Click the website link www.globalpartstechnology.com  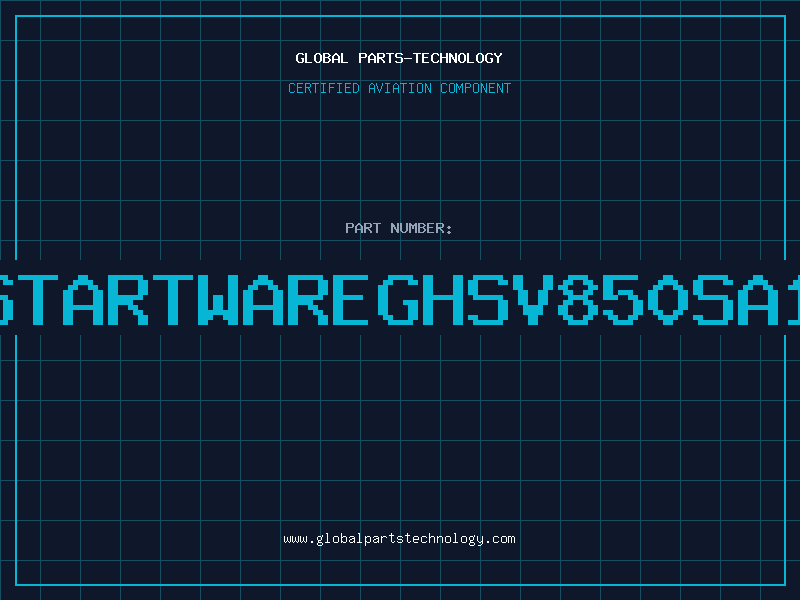point(399,539)
